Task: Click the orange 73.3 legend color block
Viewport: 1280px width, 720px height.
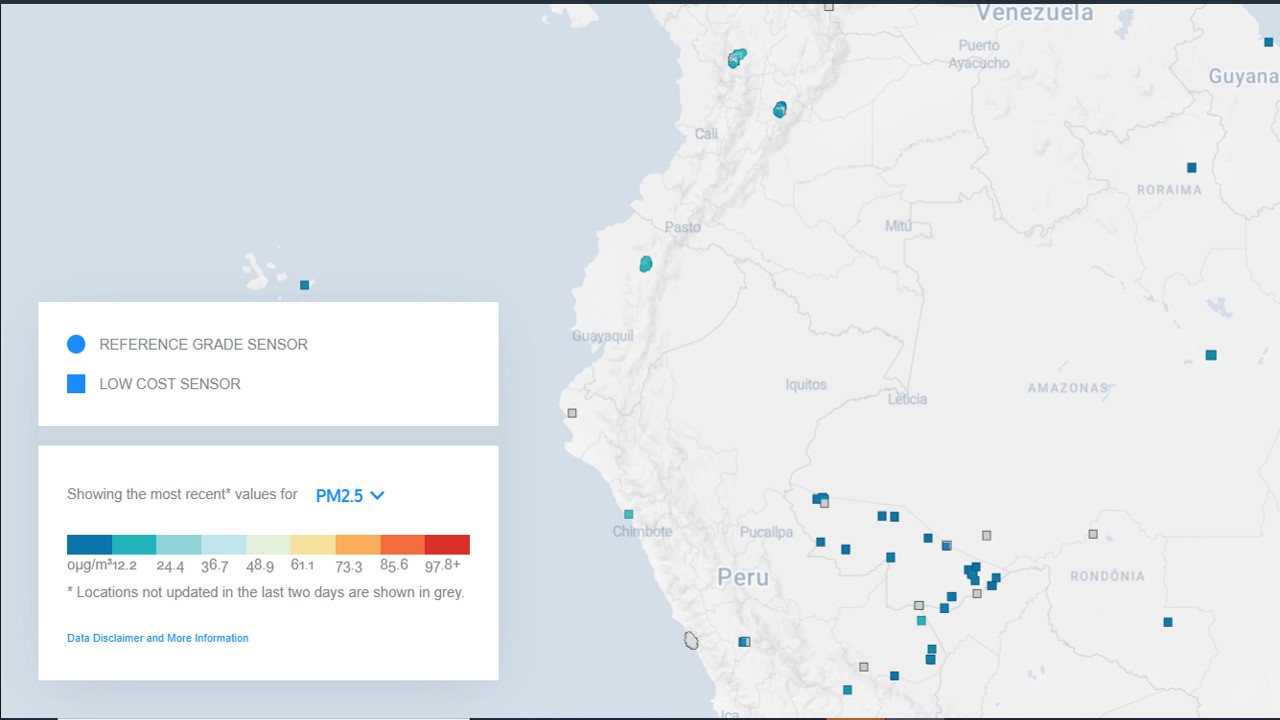Action: tap(358, 545)
